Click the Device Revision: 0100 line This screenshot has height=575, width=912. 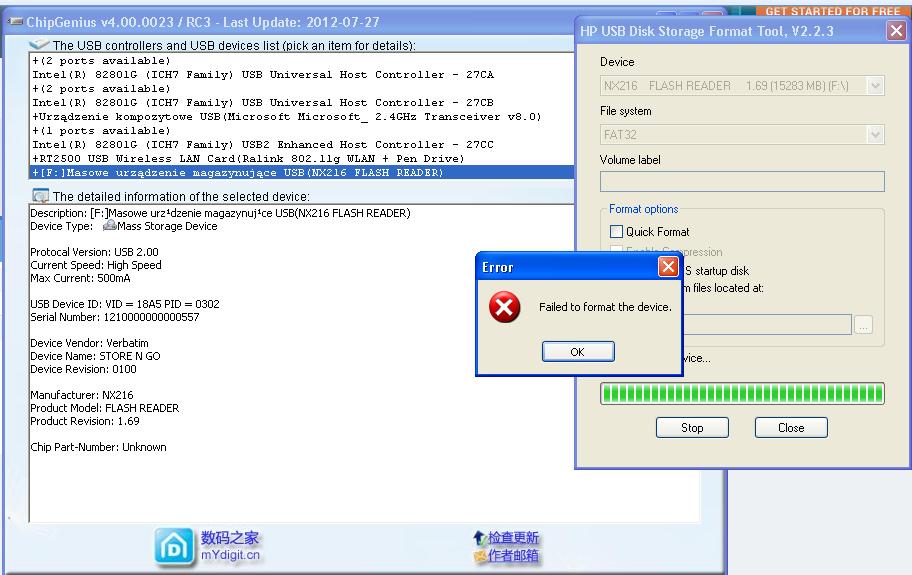tap(83, 369)
